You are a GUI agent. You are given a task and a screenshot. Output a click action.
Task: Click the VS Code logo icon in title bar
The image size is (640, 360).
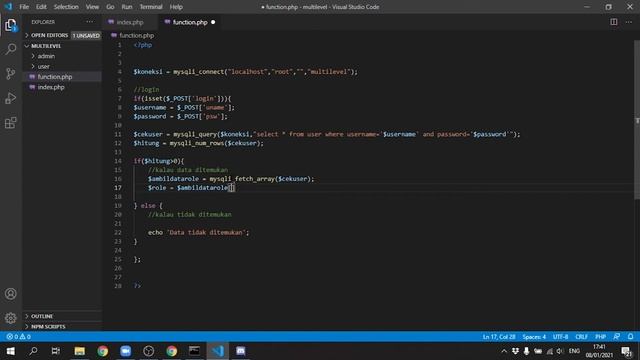(8, 7)
